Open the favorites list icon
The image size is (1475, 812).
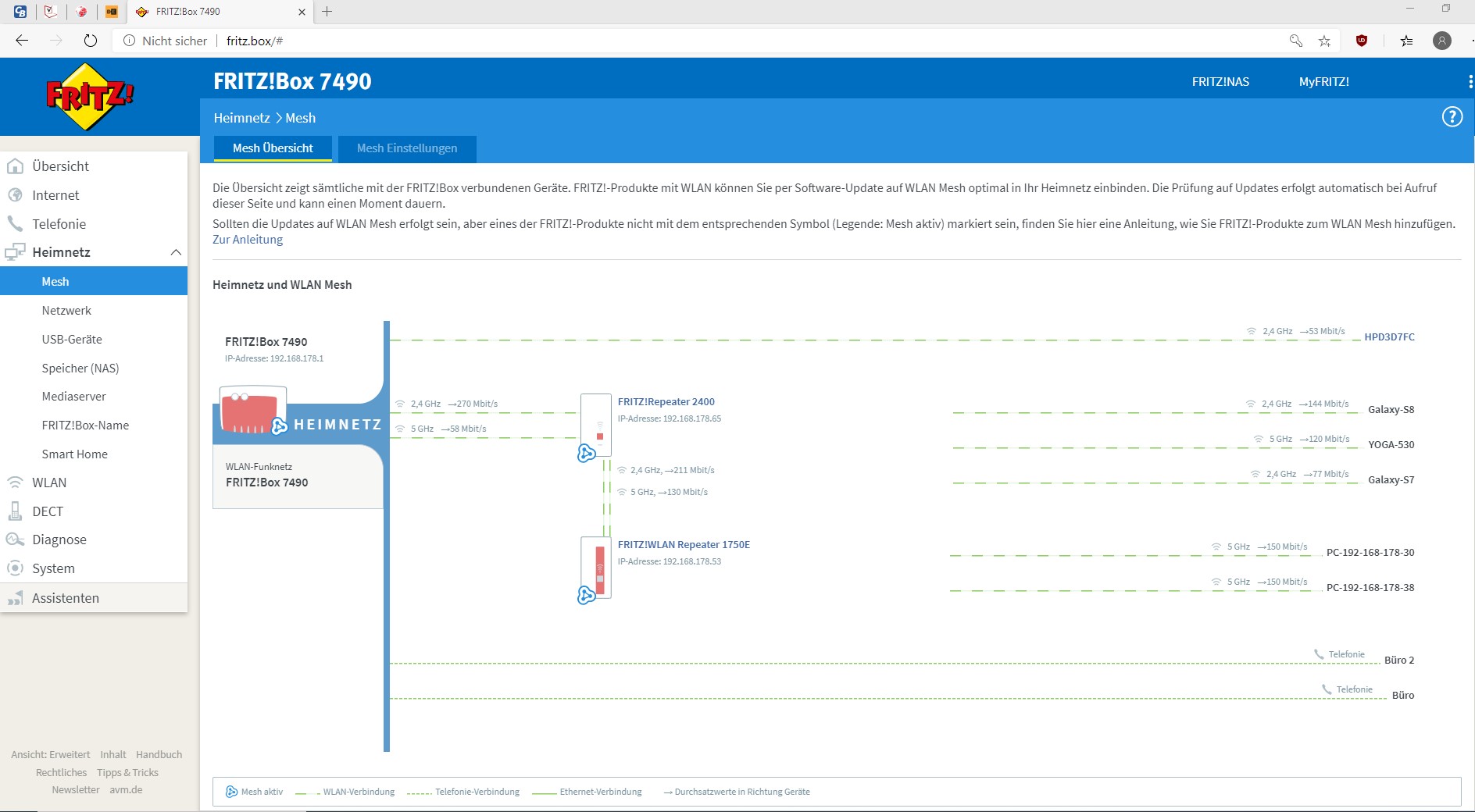1406,41
